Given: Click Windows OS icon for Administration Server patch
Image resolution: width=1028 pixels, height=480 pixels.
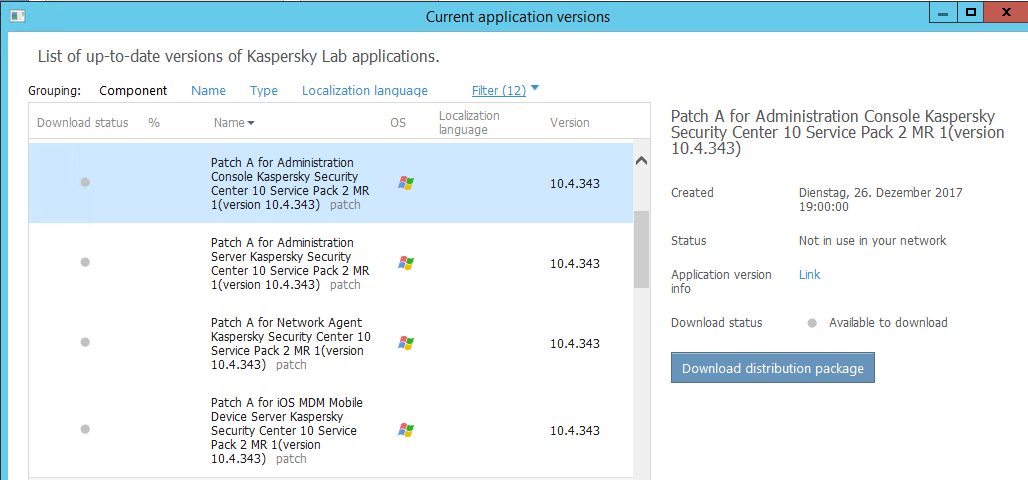Looking at the screenshot, I should click(x=405, y=263).
